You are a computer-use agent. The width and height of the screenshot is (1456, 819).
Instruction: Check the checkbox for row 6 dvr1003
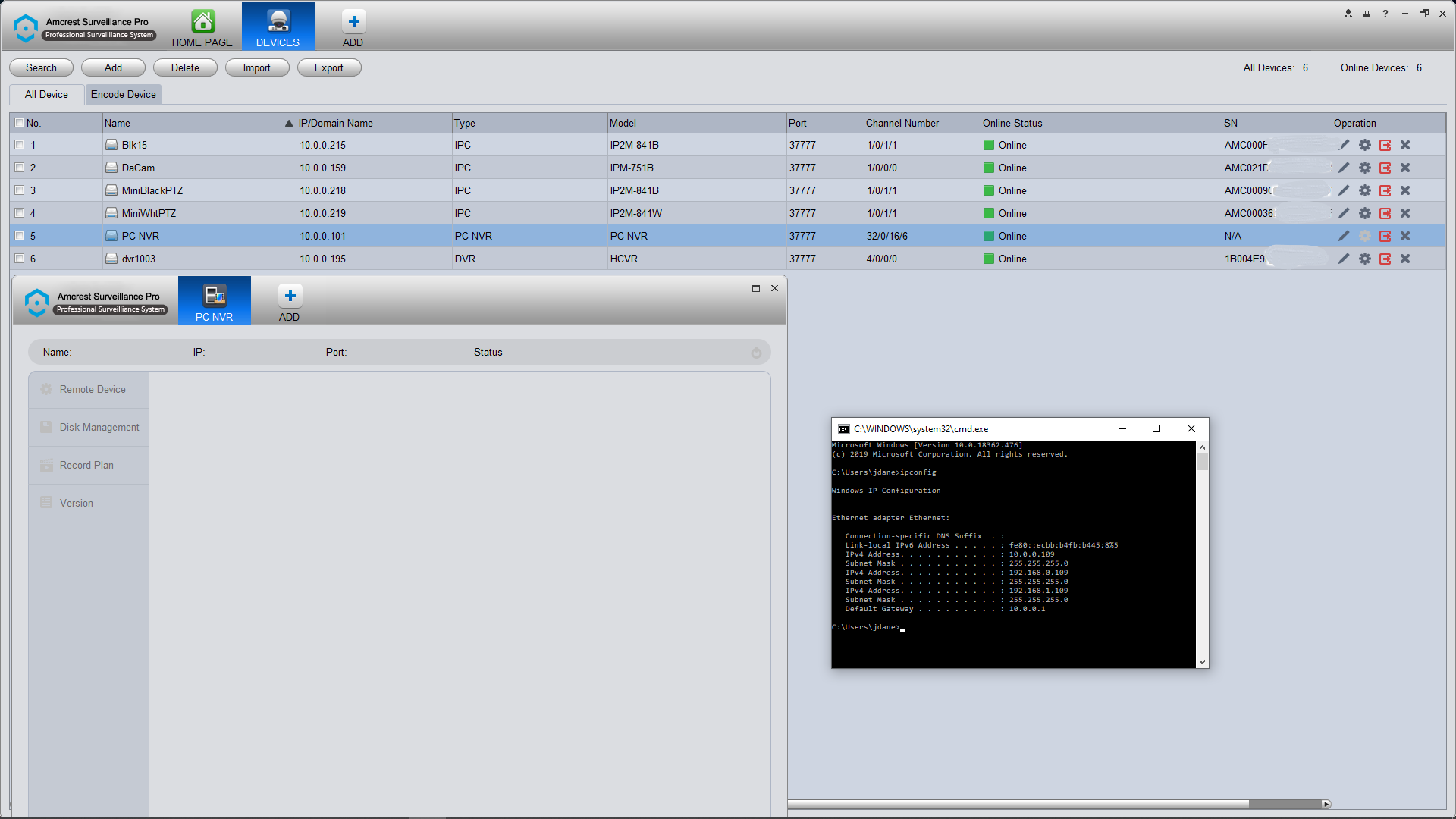pyautogui.click(x=20, y=259)
